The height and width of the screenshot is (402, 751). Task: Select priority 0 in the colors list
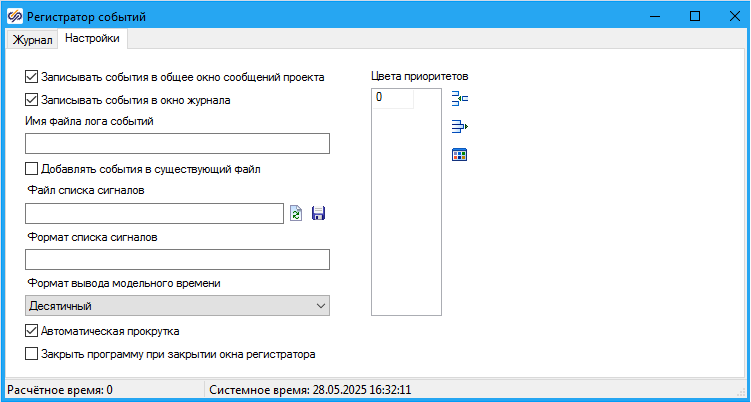392,98
